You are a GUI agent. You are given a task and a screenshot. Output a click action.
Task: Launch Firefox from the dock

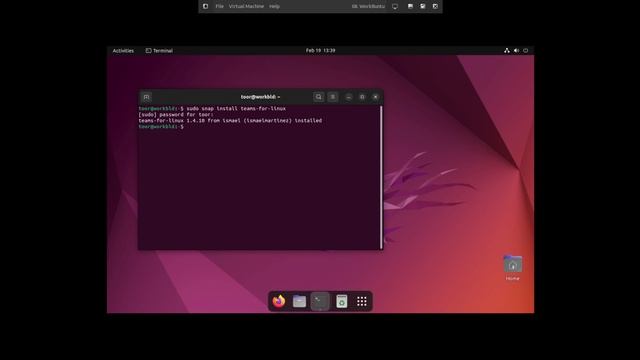click(279, 301)
